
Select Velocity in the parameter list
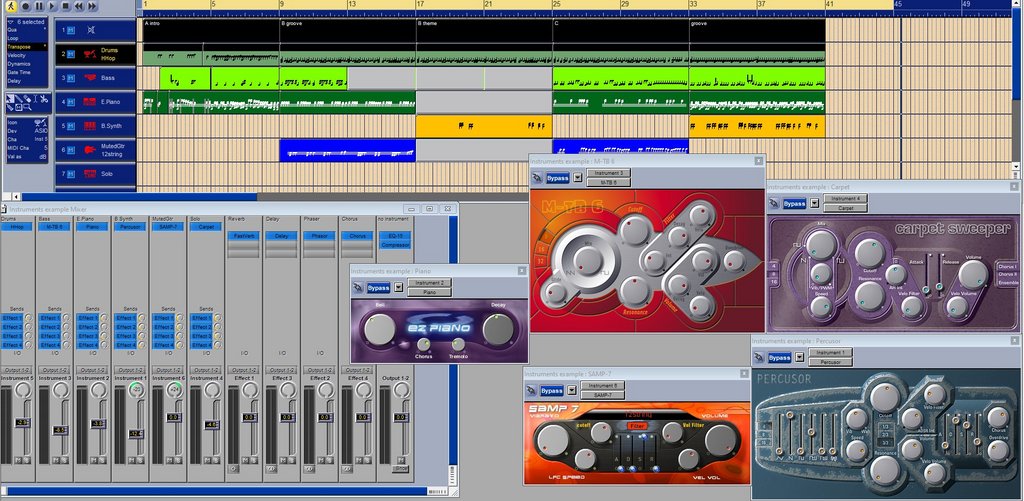pyautogui.click(x=17, y=56)
